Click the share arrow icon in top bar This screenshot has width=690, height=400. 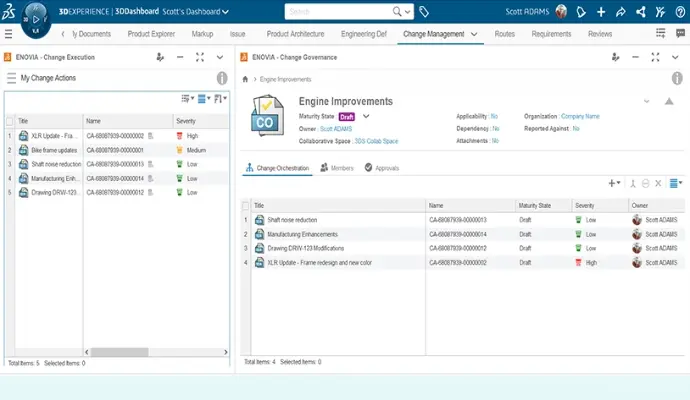pos(620,12)
